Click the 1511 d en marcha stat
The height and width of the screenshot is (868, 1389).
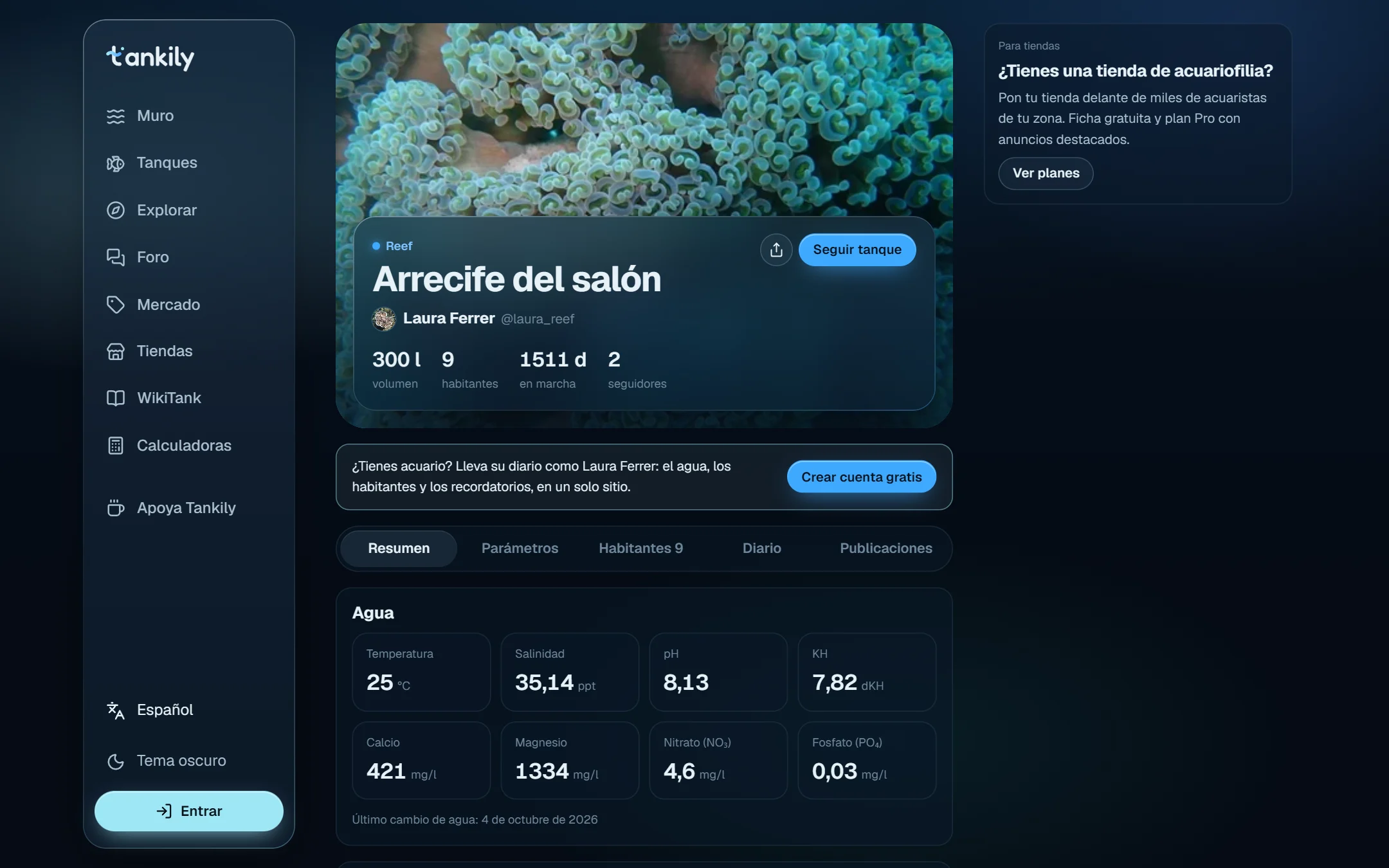click(553, 370)
